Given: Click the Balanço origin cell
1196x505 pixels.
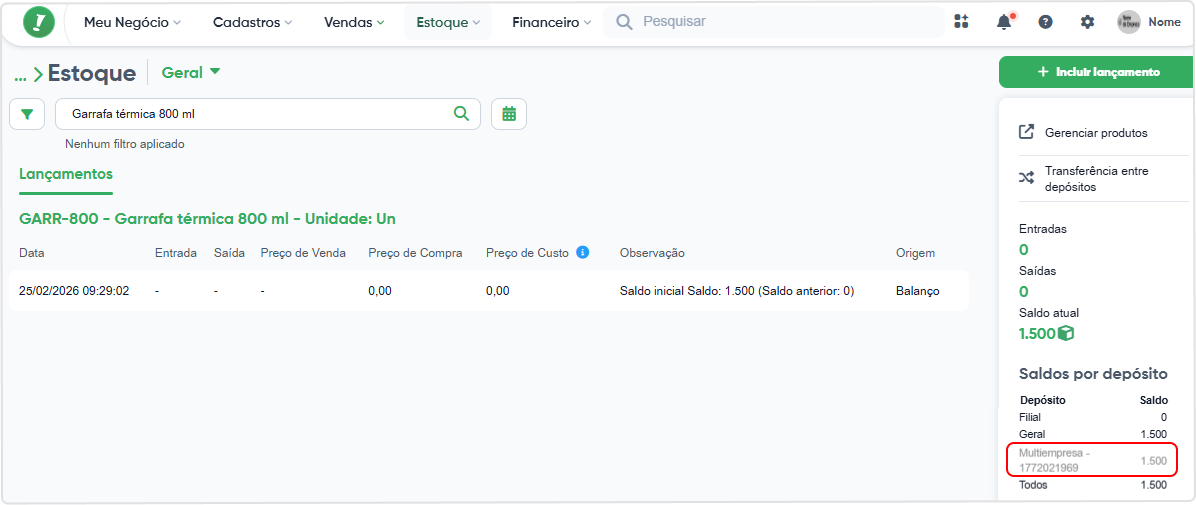Looking at the screenshot, I should coord(918,291).
